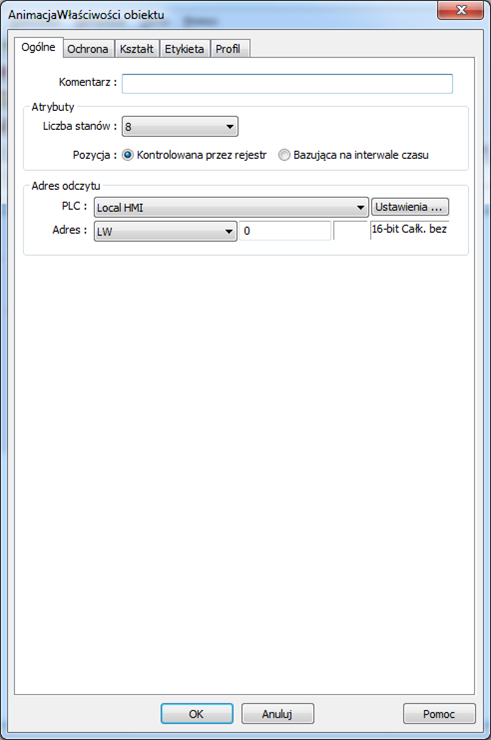Open the Profil tab

[229, 49]
